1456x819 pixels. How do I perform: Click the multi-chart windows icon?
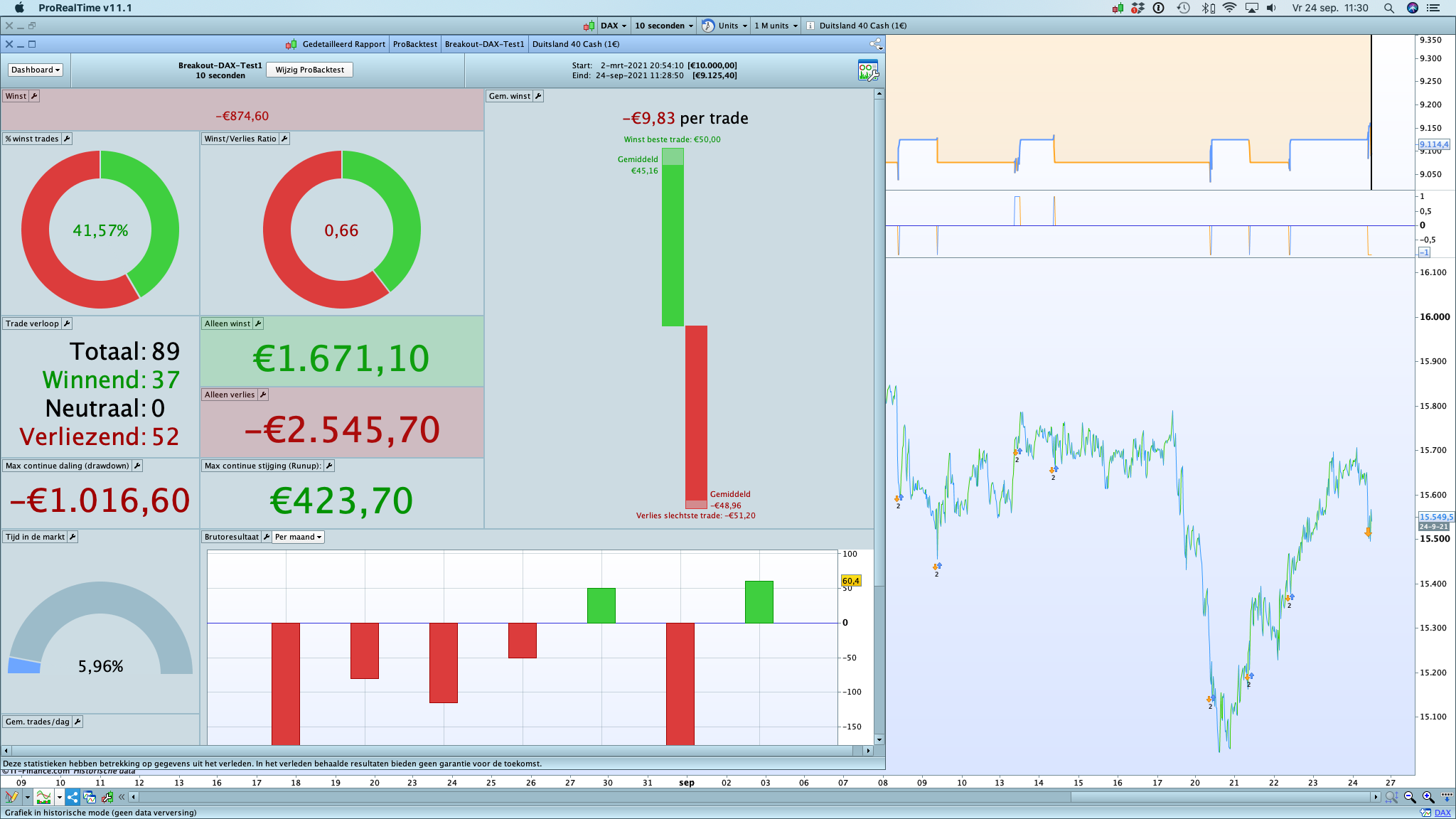[90, 798]
